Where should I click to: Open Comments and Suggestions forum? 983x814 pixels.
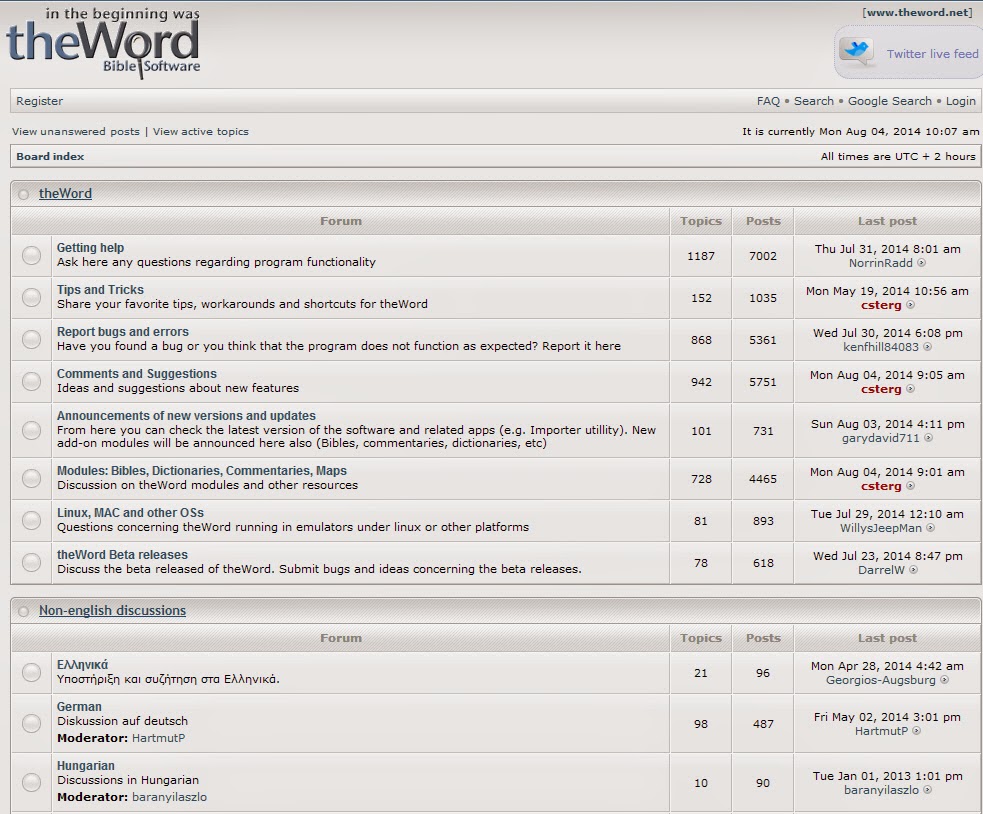pos(137,374)
